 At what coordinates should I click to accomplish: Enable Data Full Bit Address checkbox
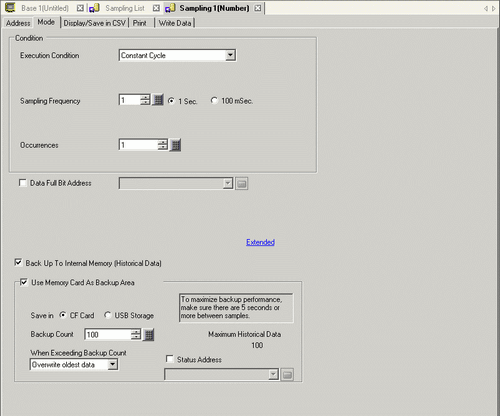pyautogui.click(x=23, y=183)
